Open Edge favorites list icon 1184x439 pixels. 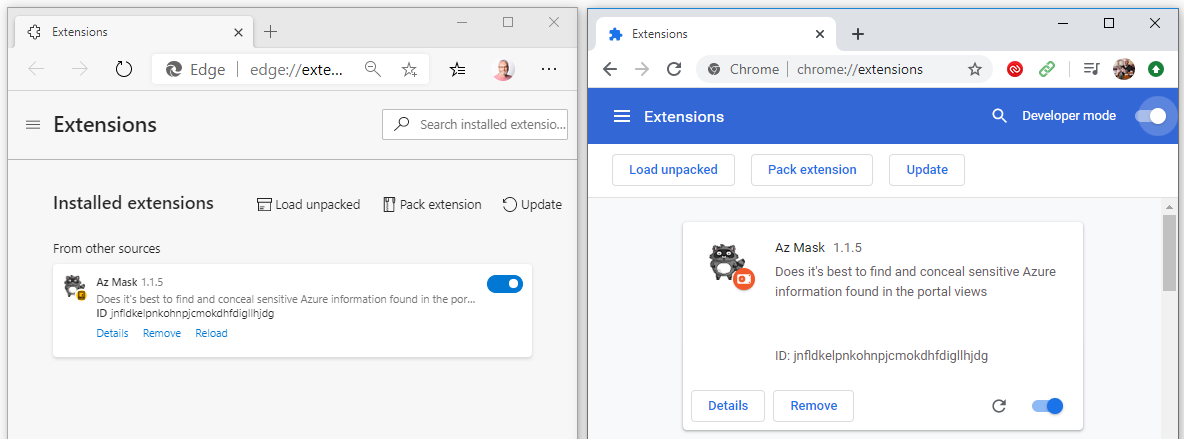coord(458,70)
